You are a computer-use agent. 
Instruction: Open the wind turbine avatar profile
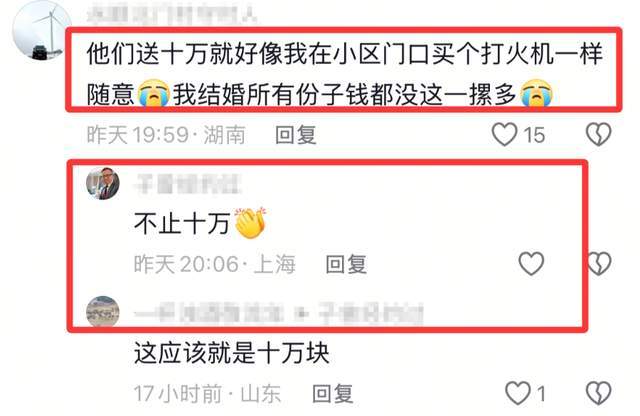click(x=42, y=31)
